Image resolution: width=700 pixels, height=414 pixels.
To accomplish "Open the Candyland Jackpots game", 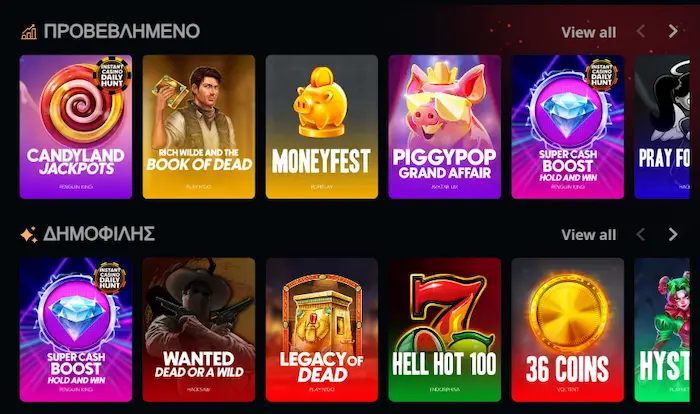I will [76, 127].
